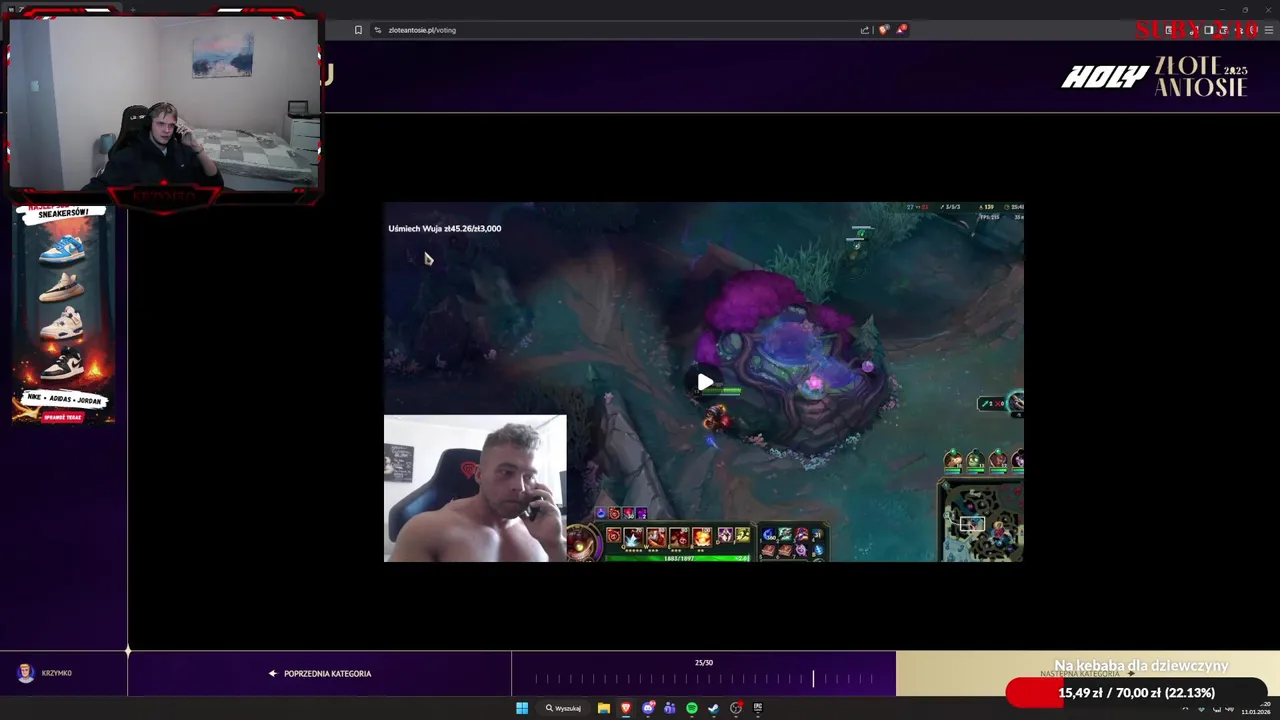This screenshot has height=720, width=1280.
Task: Click the sneakers ad banner
Action: [63, 313]
